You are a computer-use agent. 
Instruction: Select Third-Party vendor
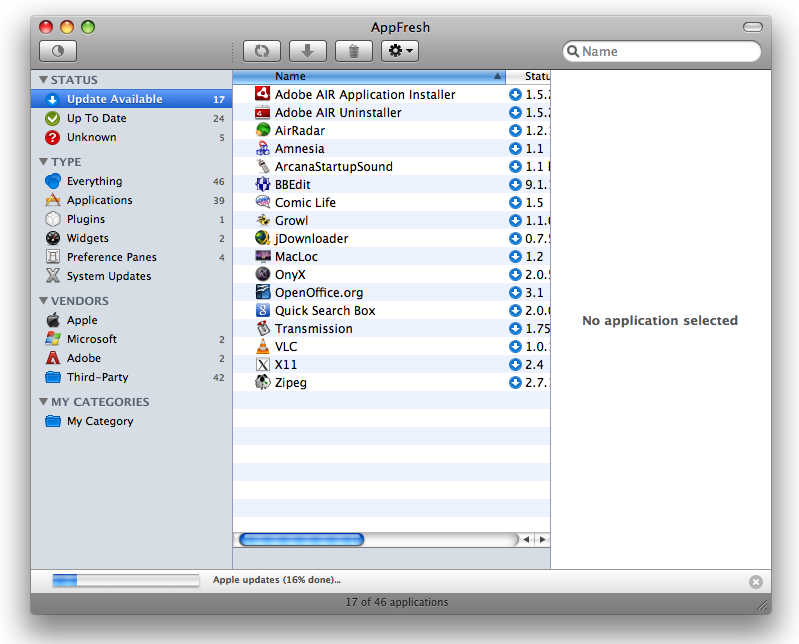point(131,377)
